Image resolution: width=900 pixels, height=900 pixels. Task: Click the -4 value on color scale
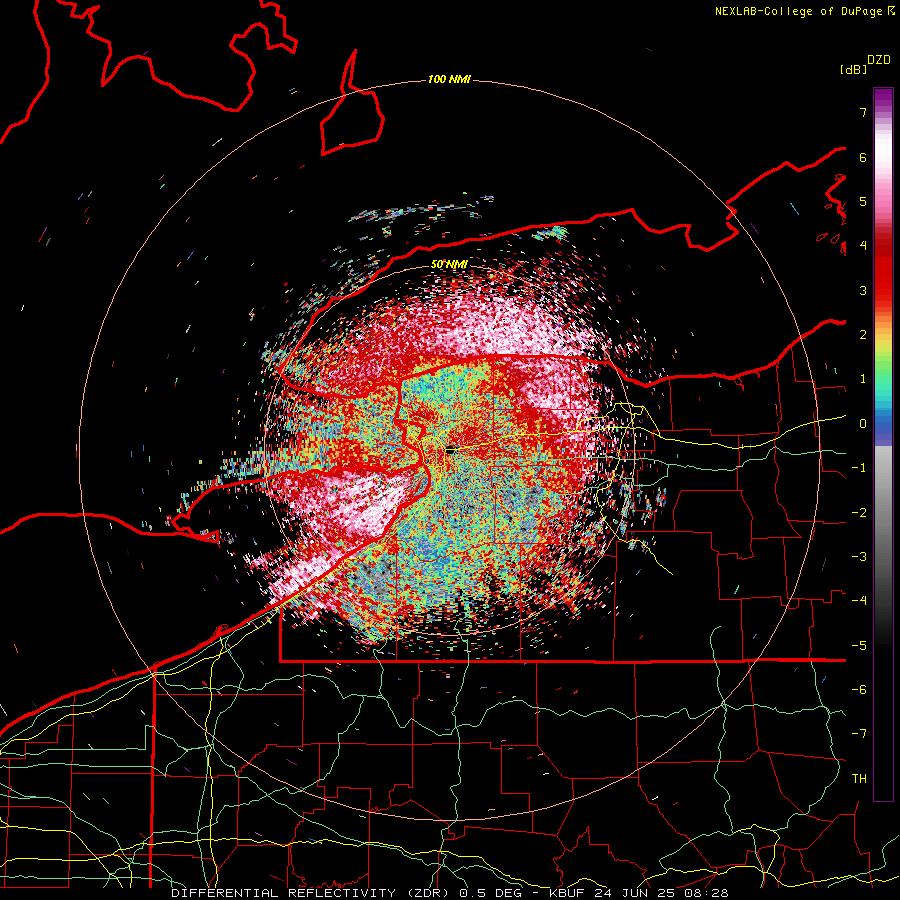tap(859, 601)
